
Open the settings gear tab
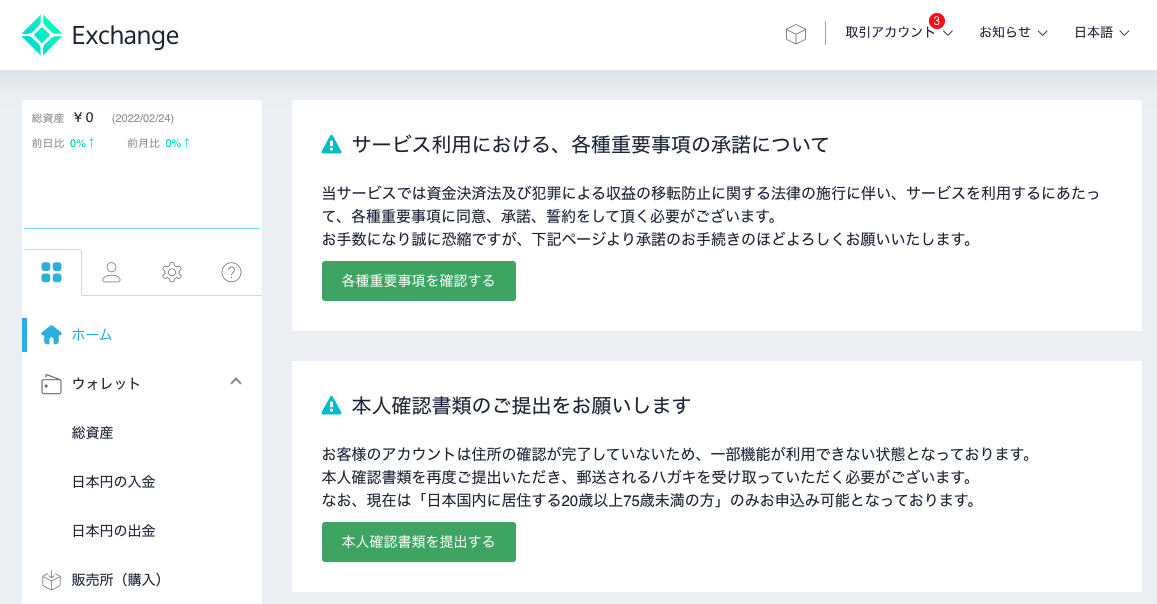coord(171,271)
